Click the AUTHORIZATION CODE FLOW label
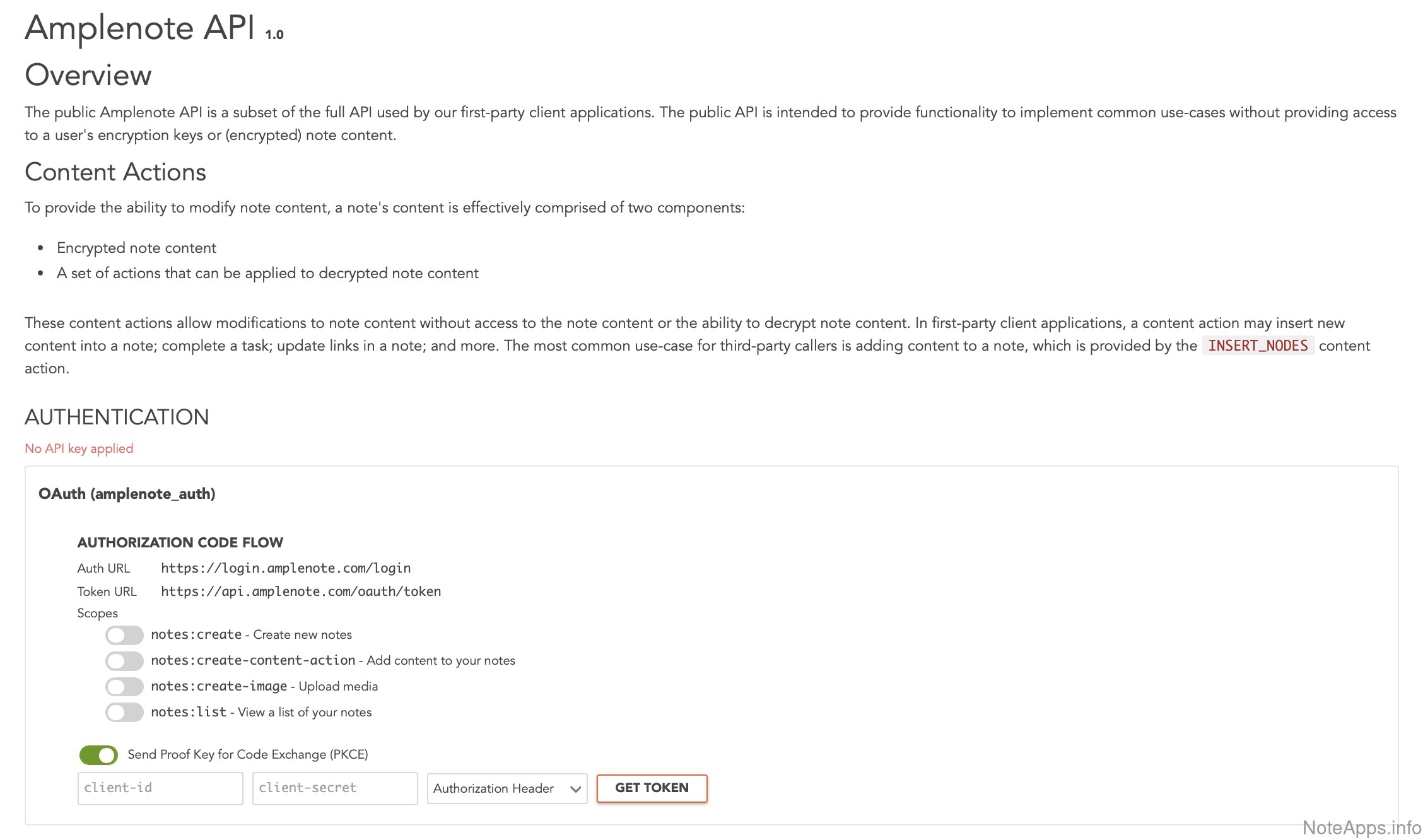 tap(180, 542)
